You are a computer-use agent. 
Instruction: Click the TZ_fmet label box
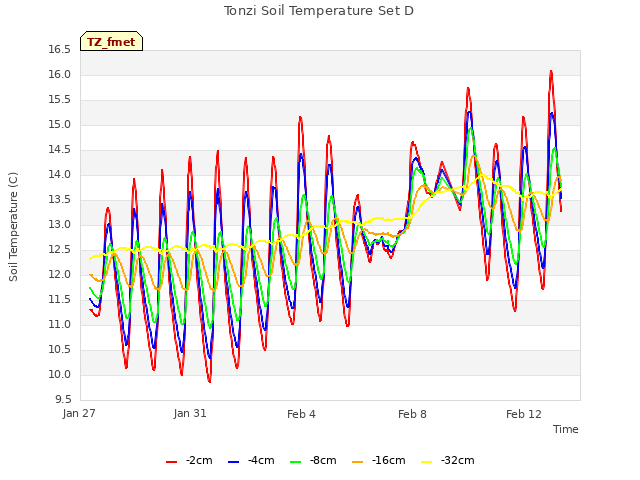(111, 41)
